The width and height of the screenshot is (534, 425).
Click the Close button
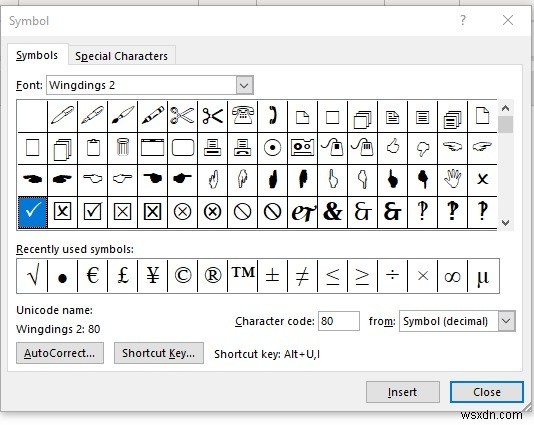pyautogui.click(x=487, y=392)
